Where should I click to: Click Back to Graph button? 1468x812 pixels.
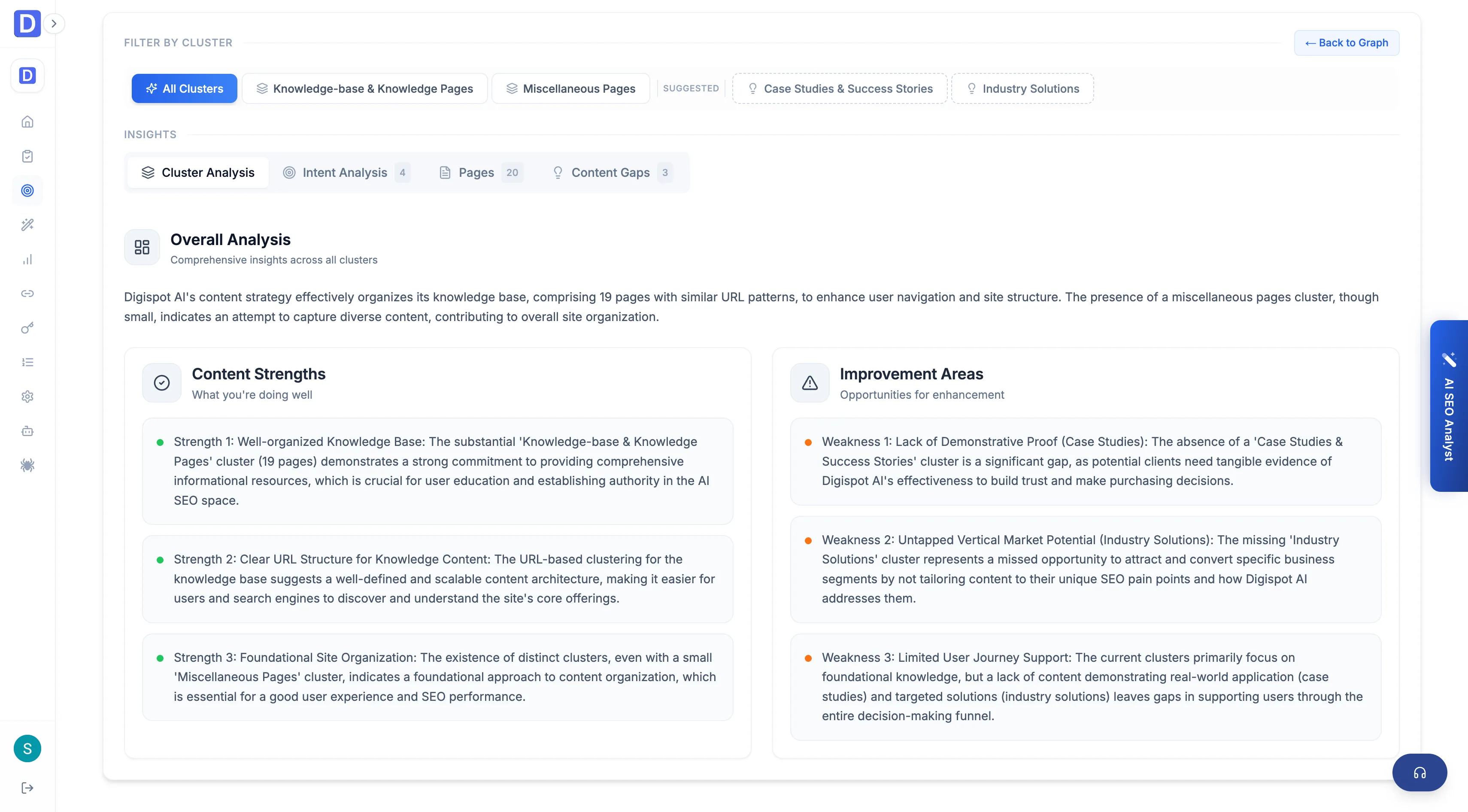(x=1346, y=43)
